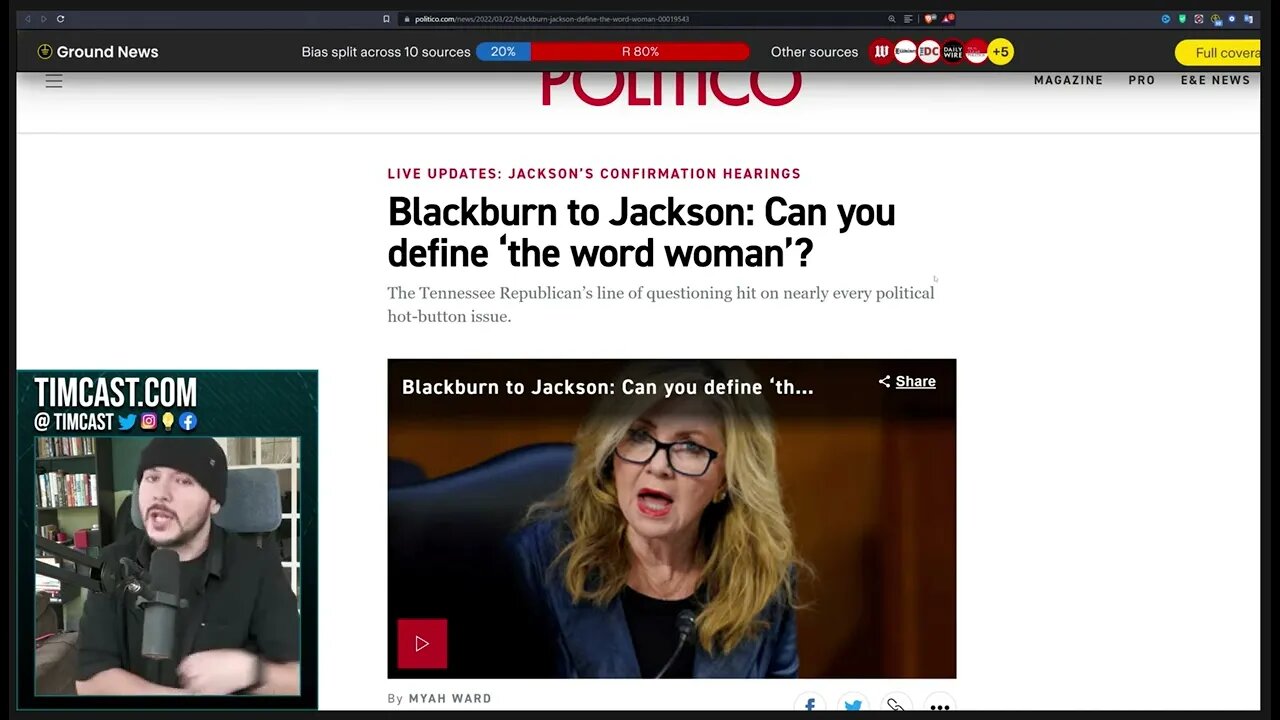
Task: Open the reader mode icon in the address bar
Action: pyautogui.click(x=908, y=19)
